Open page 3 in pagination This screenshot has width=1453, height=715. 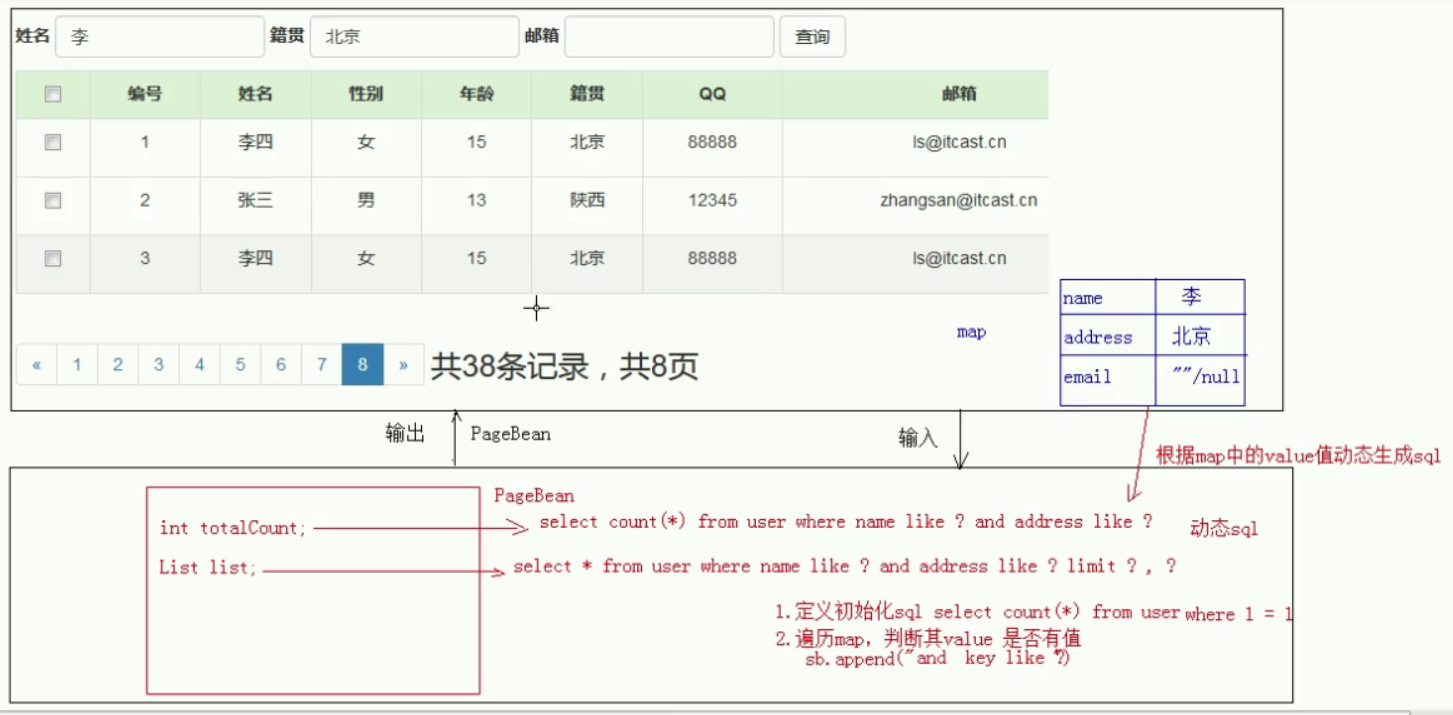(159, 365)
